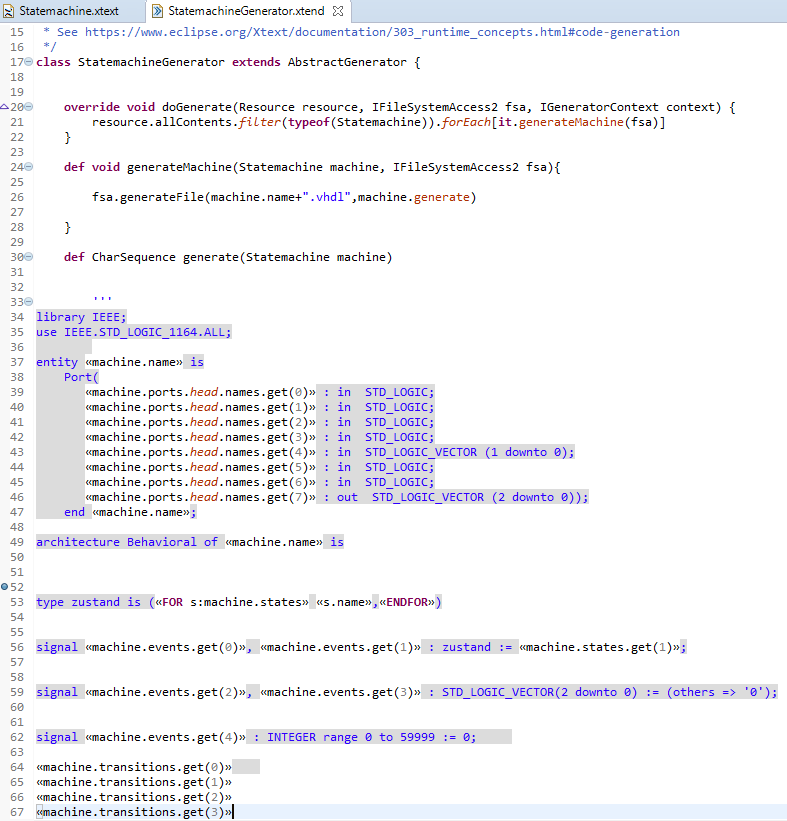Click the ".vhdl" string literal
Screen dimensions: 787x821
coord(326,197)
